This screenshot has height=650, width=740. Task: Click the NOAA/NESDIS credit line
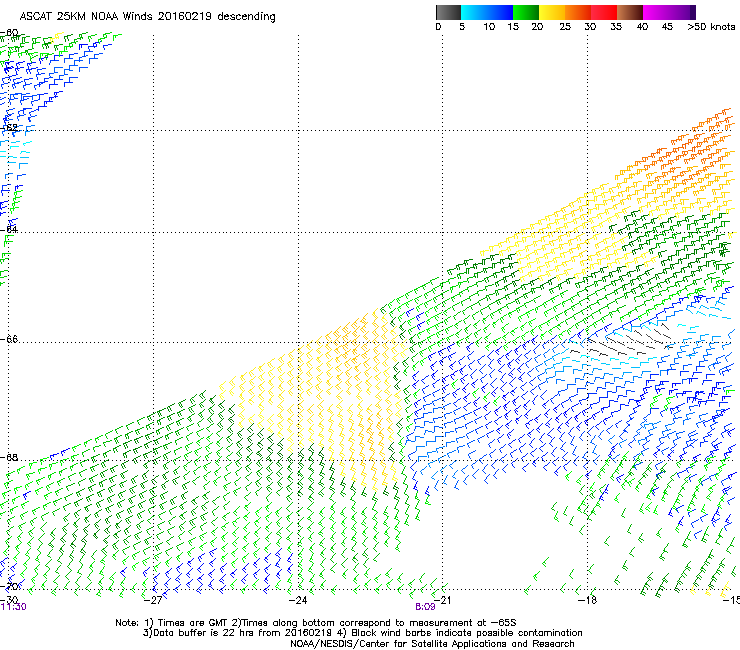(x=432, y=644)
